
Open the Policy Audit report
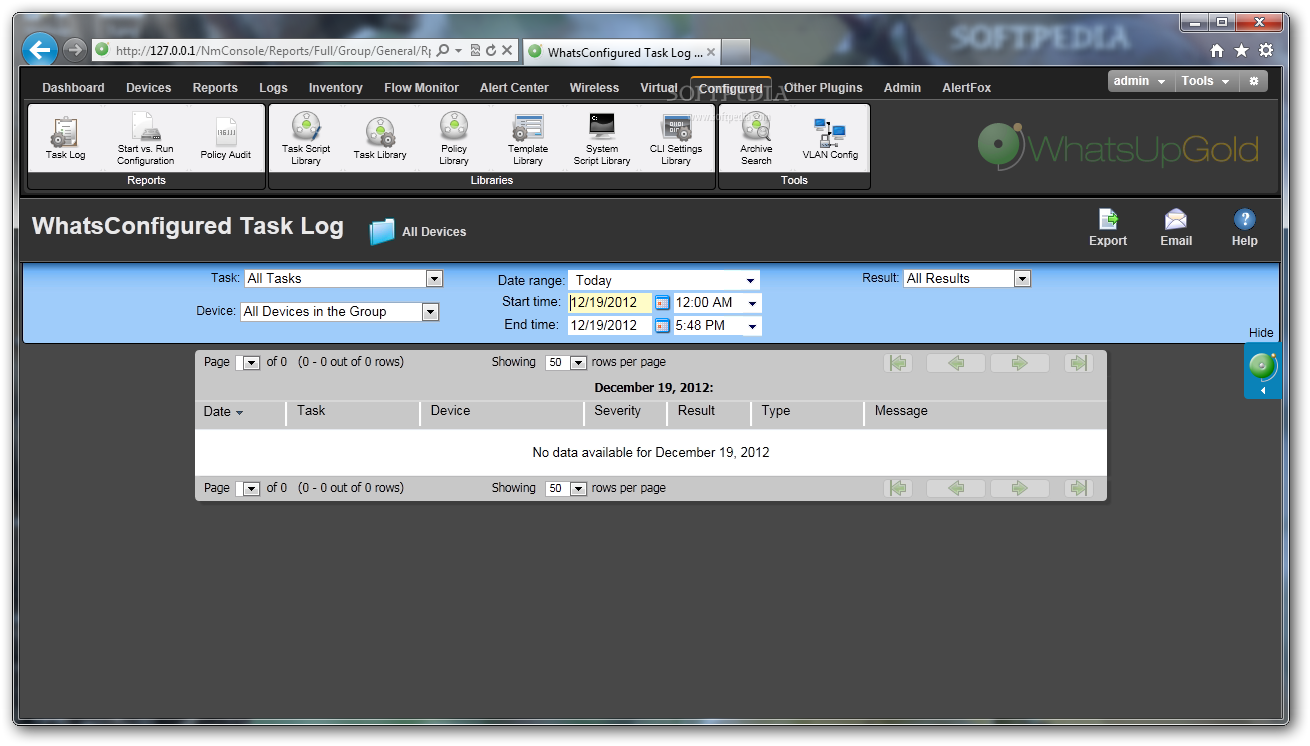coord(226,138)
